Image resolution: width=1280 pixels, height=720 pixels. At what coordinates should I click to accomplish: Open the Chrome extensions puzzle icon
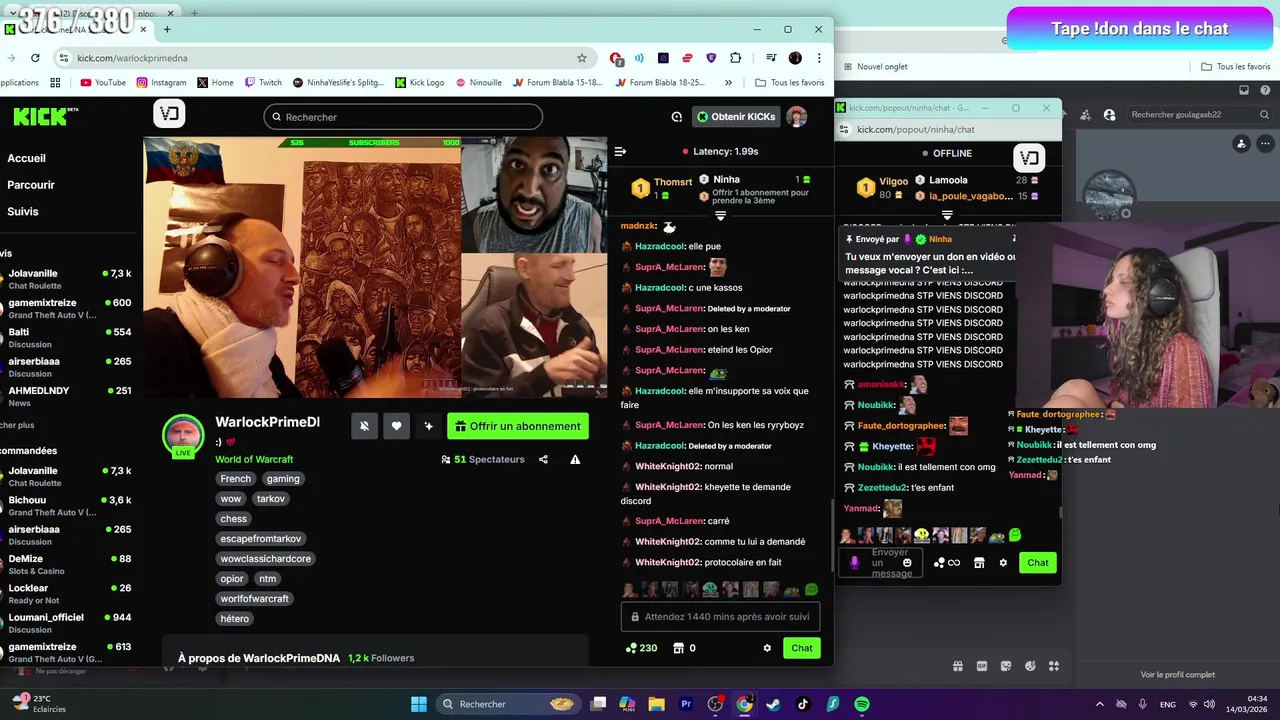click(x=736, y=58)
